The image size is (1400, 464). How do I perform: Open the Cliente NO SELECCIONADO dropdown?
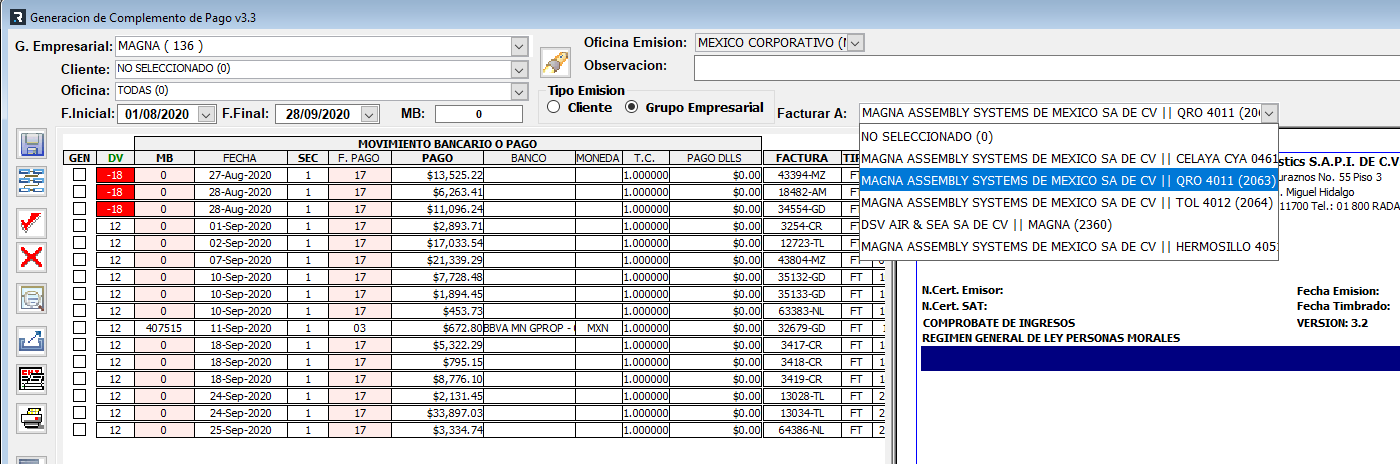click(x=518, y=69)
